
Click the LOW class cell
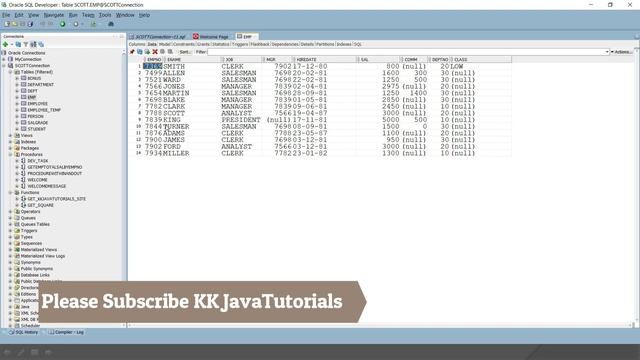(x=457, y=66)
